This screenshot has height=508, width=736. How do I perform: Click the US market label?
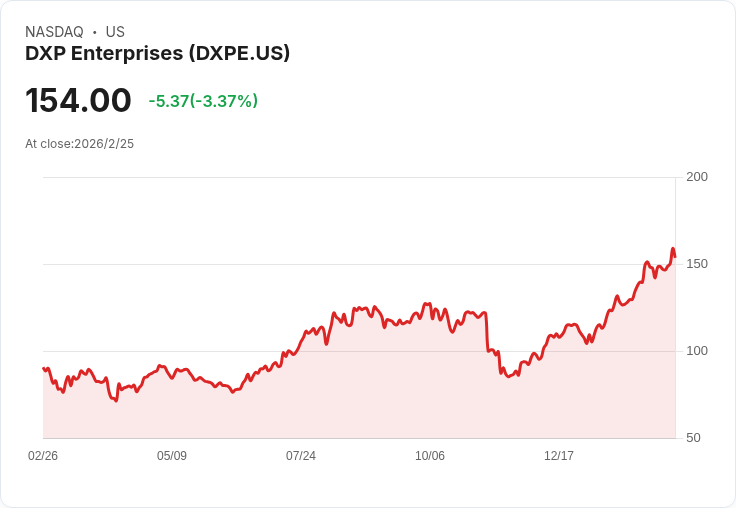pyautogui.click(x=115, y=32)
